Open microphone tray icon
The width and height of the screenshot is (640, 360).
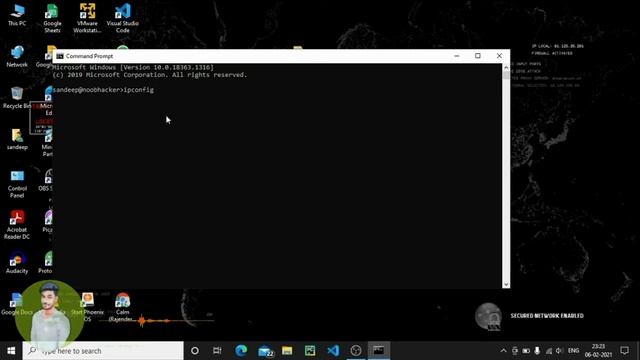[x=537, y=351]
